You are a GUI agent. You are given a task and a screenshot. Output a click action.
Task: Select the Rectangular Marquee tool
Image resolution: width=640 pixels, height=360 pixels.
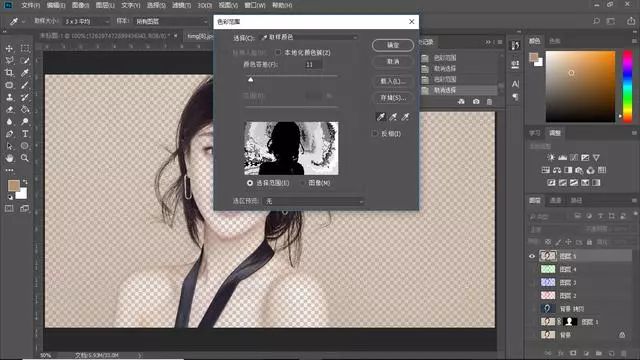tap(25, 48)
